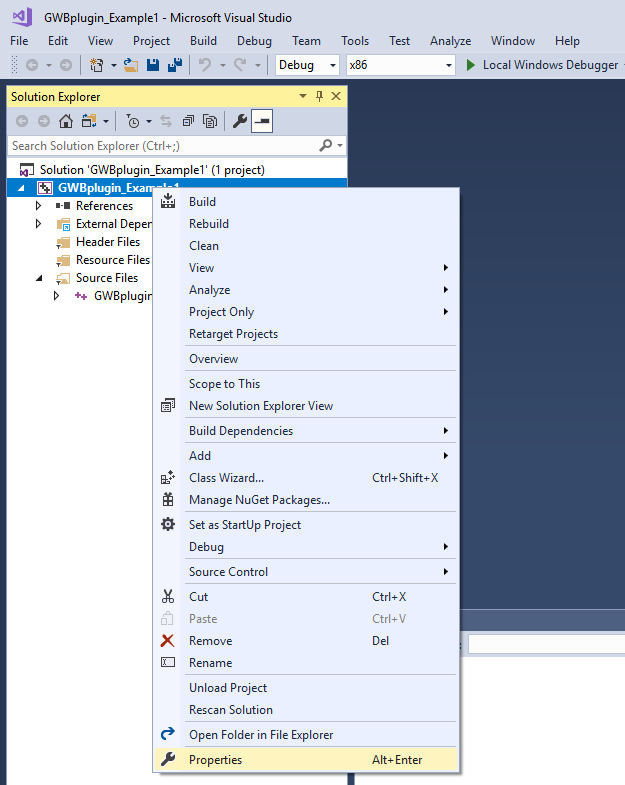Screen dimensions: 625x785
Task: Expand the GWBplugin source file node
Action: tap(57, 296)
